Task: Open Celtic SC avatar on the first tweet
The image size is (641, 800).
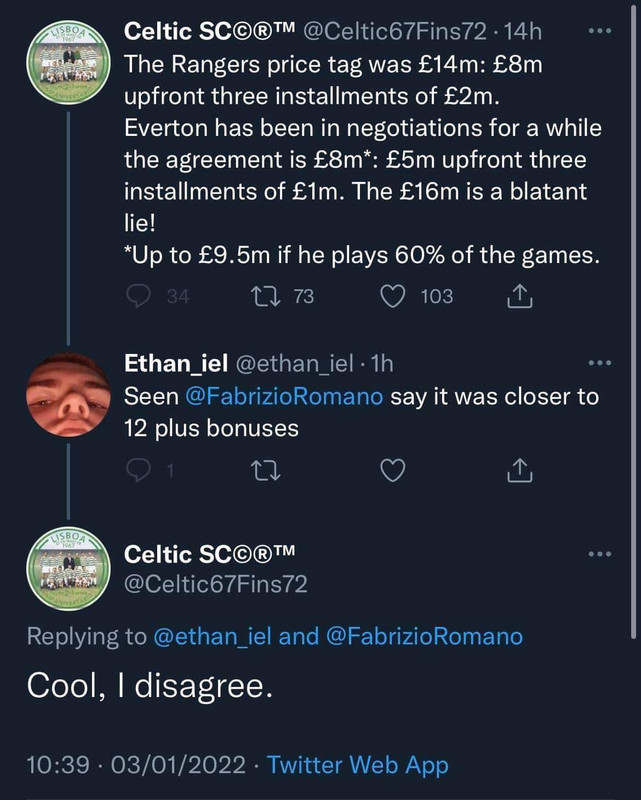Action: pyautogui.click(x=66, y=63)
